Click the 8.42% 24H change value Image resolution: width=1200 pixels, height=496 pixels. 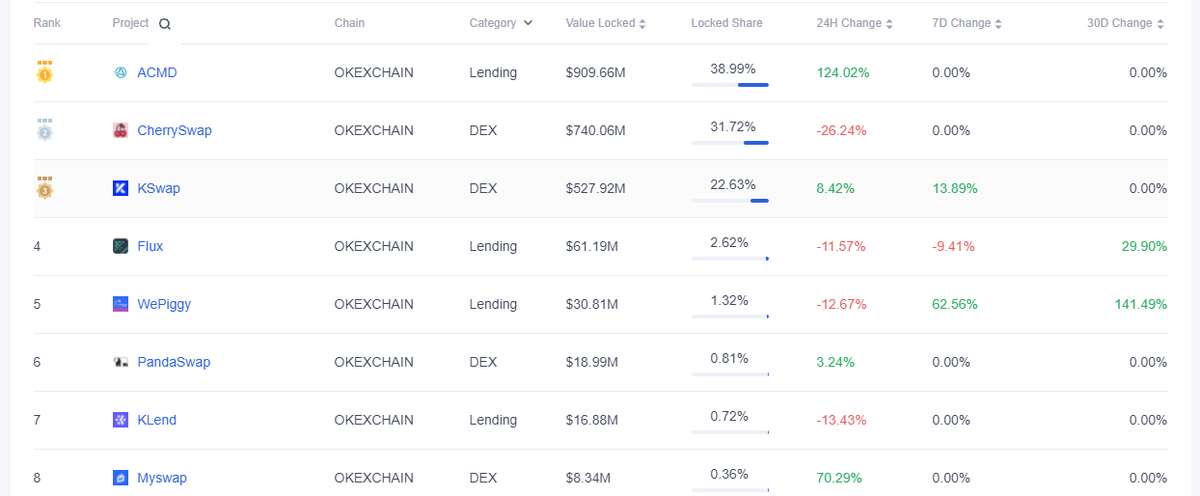point(835,188)
